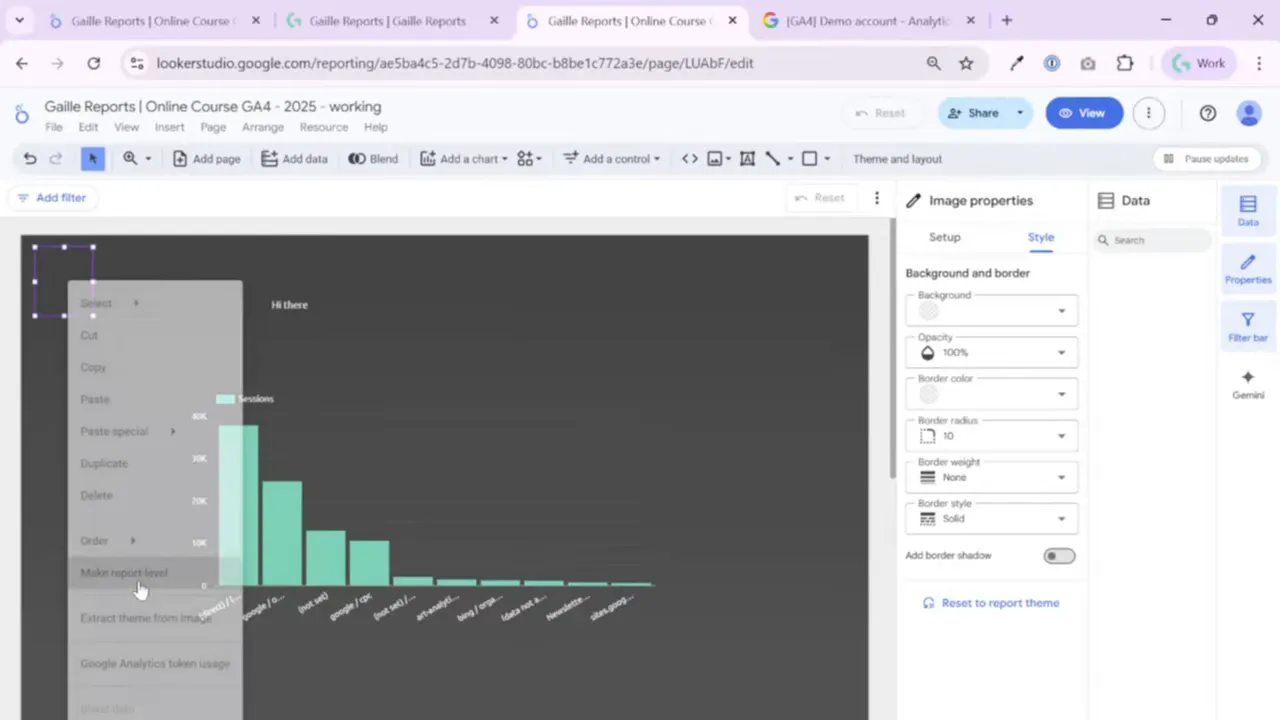The height and width of the screenshot is (720, 1280).
Task: Toggle the Add border shadow switch
Action: (x=1058, y=555)
